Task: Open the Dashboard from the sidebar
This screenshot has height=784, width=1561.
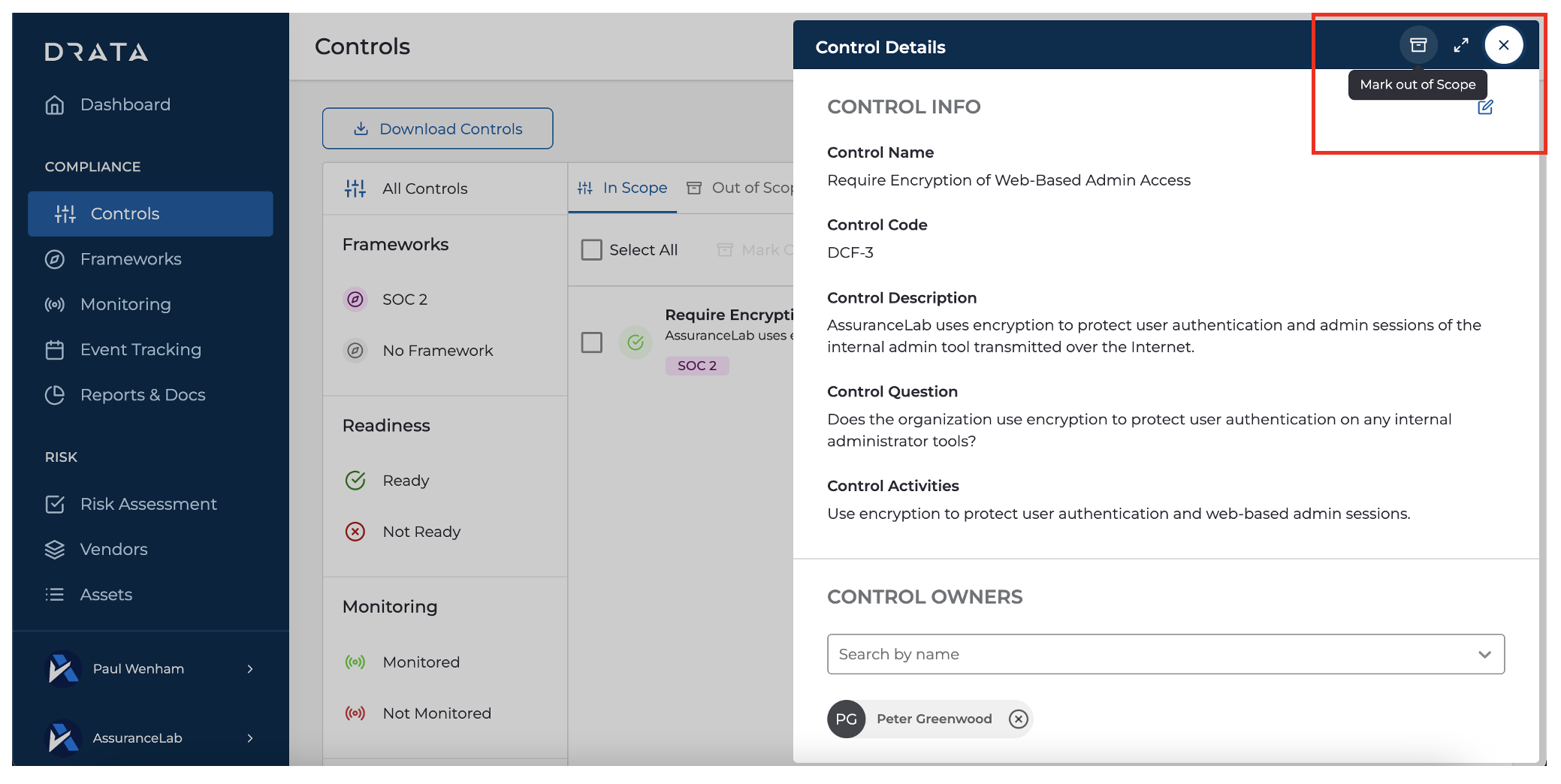Action: (x=125, y=104)
